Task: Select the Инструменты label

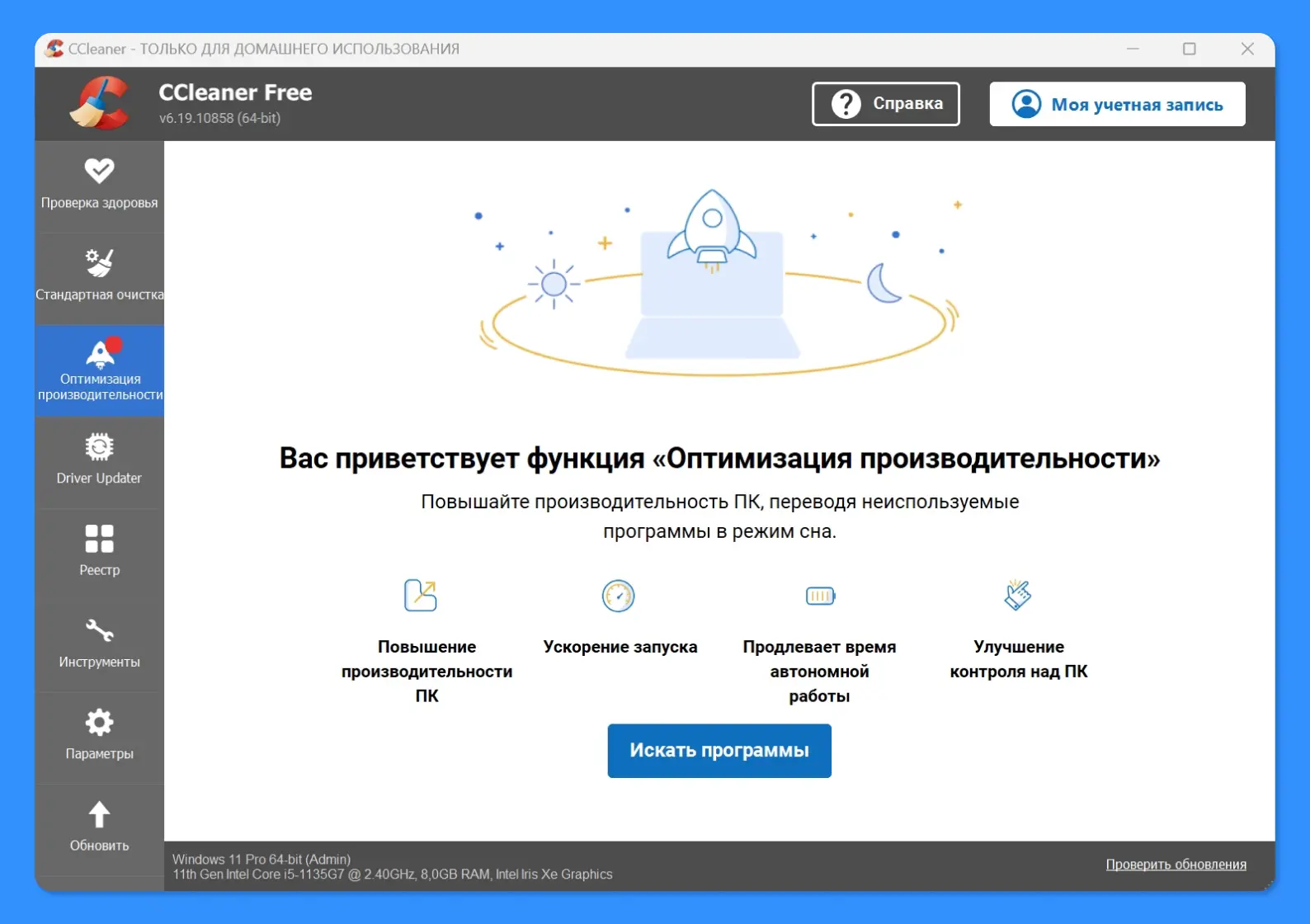Action: (x=99, y=662)
